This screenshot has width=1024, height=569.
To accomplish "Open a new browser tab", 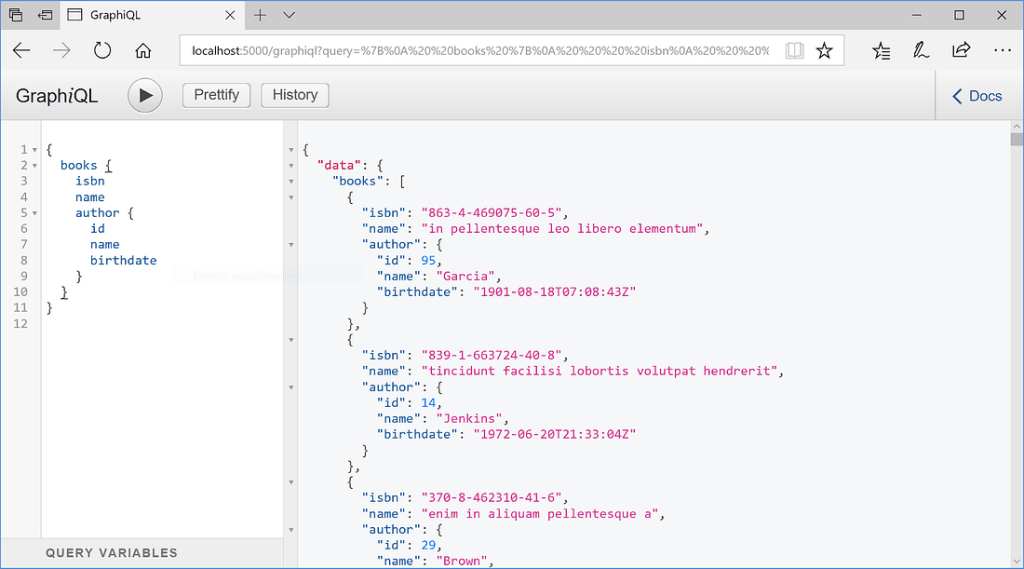I will pyautogui.click(x=260, y=15).
